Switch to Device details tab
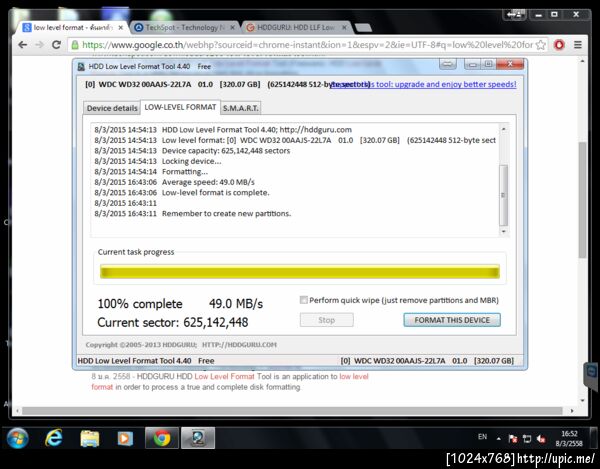 [x=112, y=108]
